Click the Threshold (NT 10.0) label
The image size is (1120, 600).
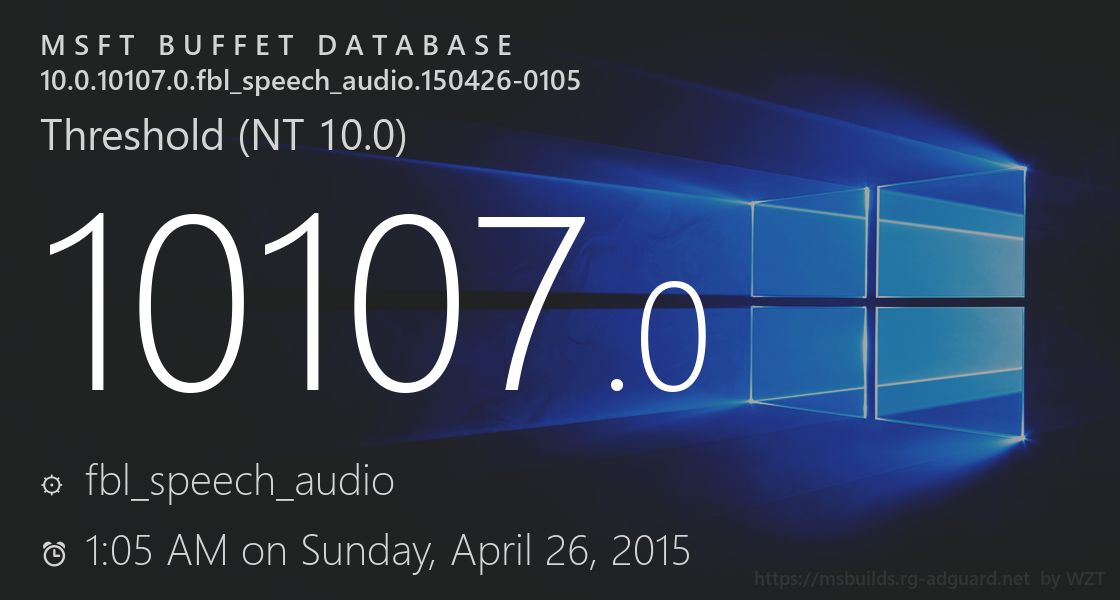224,135
